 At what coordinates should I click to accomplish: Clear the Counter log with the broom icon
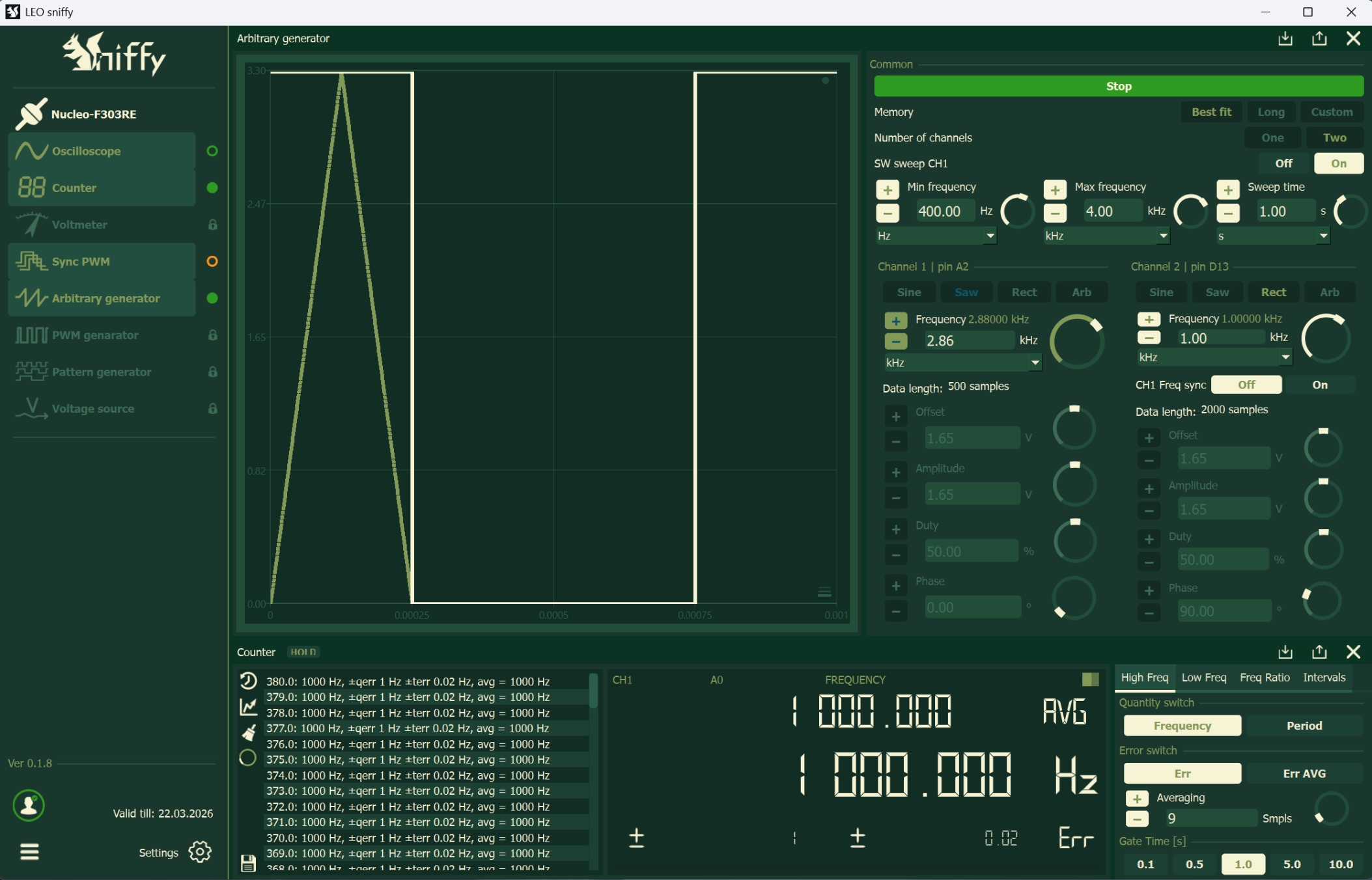(248, 732)
